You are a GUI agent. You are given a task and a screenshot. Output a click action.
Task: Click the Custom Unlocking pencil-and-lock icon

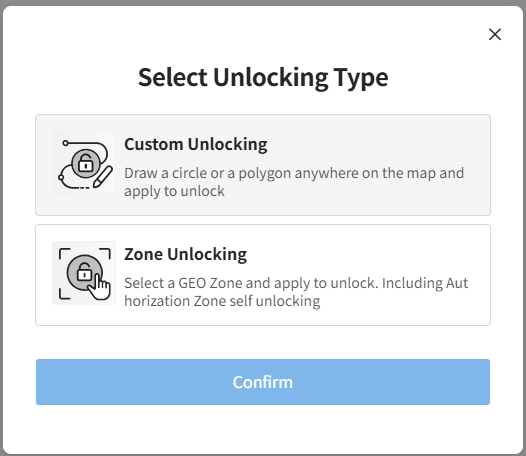(84, 163)
